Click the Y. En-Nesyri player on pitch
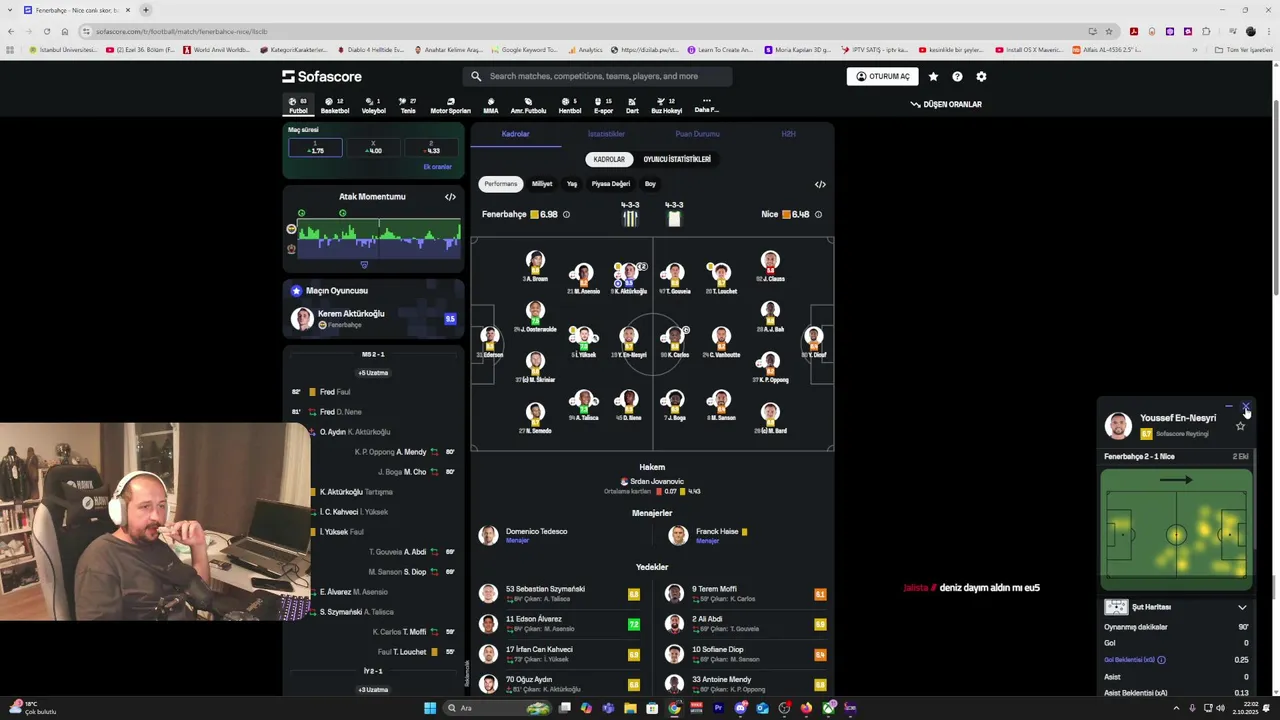The image size is (1280, 720). [x=628, y=341]
